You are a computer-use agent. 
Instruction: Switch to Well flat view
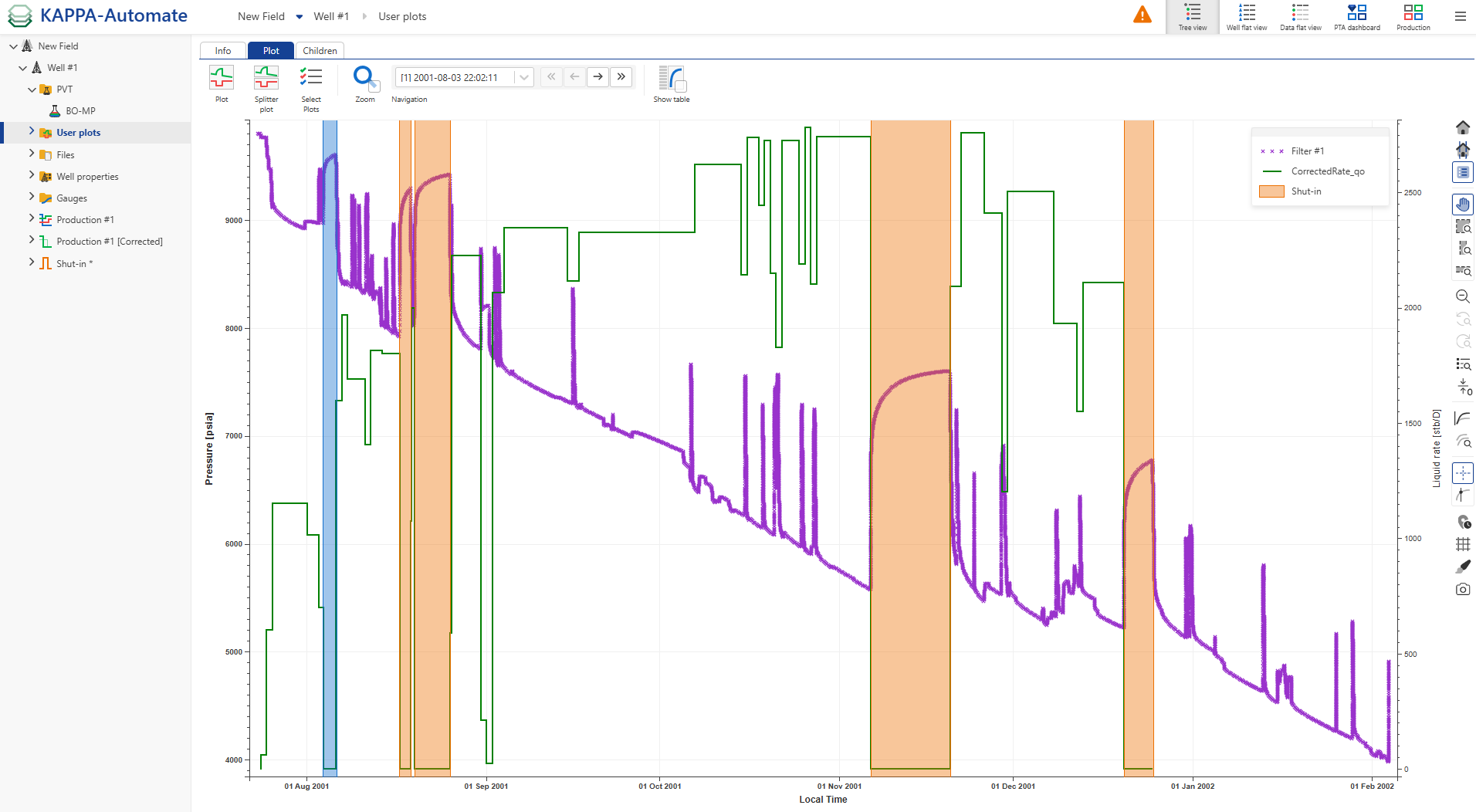[1246, 16]
